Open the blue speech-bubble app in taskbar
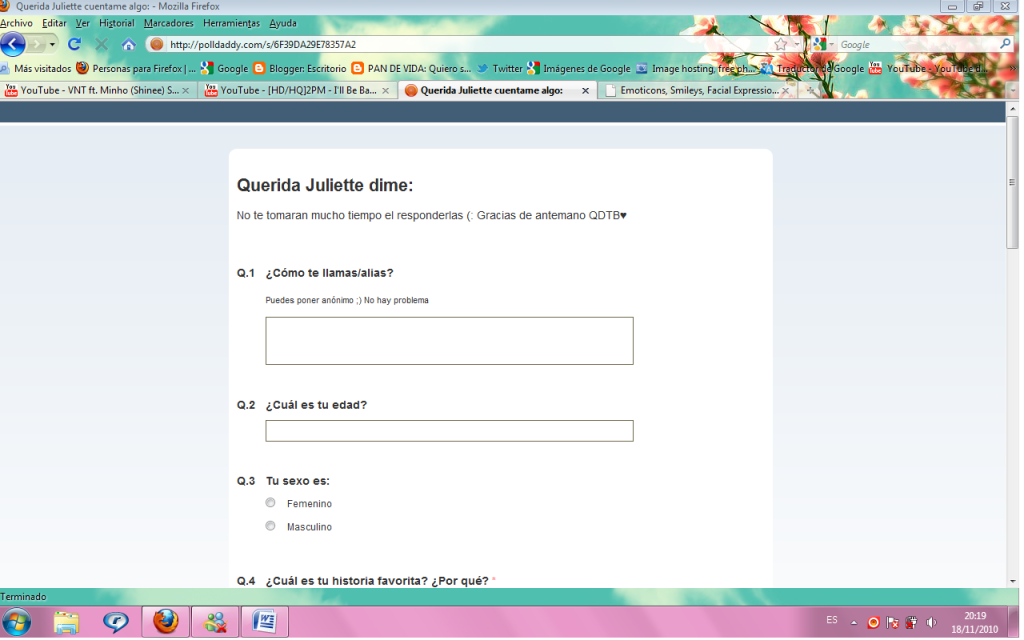The width and height of the screenshot is (1024, 640). click(x=116, y=622)
